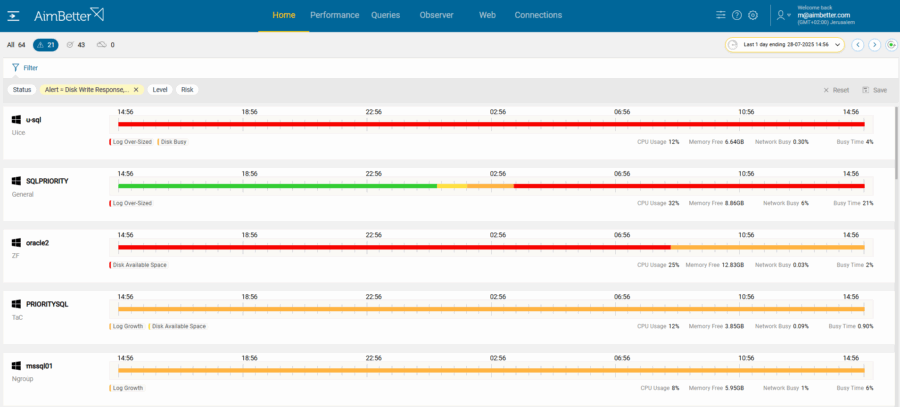The image size is (900, 407).
Task: Click the Log Over-Sized tag under SQLPRIORITY
Action: pyautogui.click(x=131, y=203)
